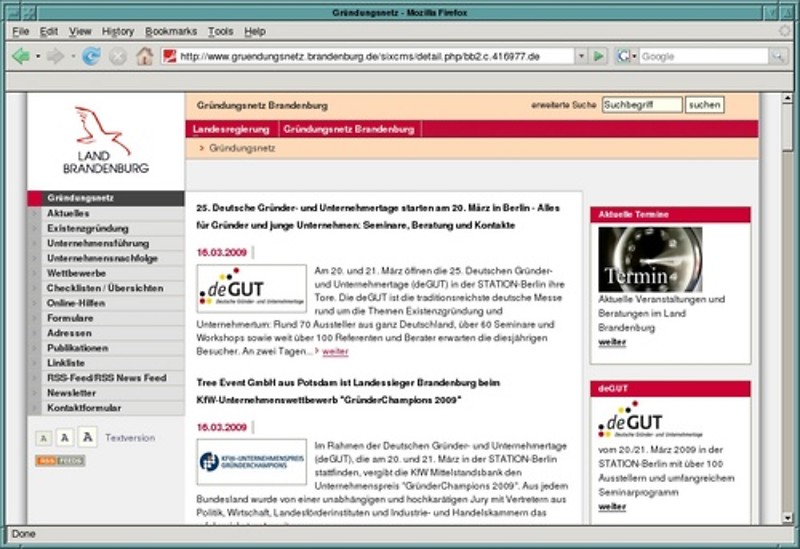
Task: Click the green Go arrow button
Action: tap(599, 56)
